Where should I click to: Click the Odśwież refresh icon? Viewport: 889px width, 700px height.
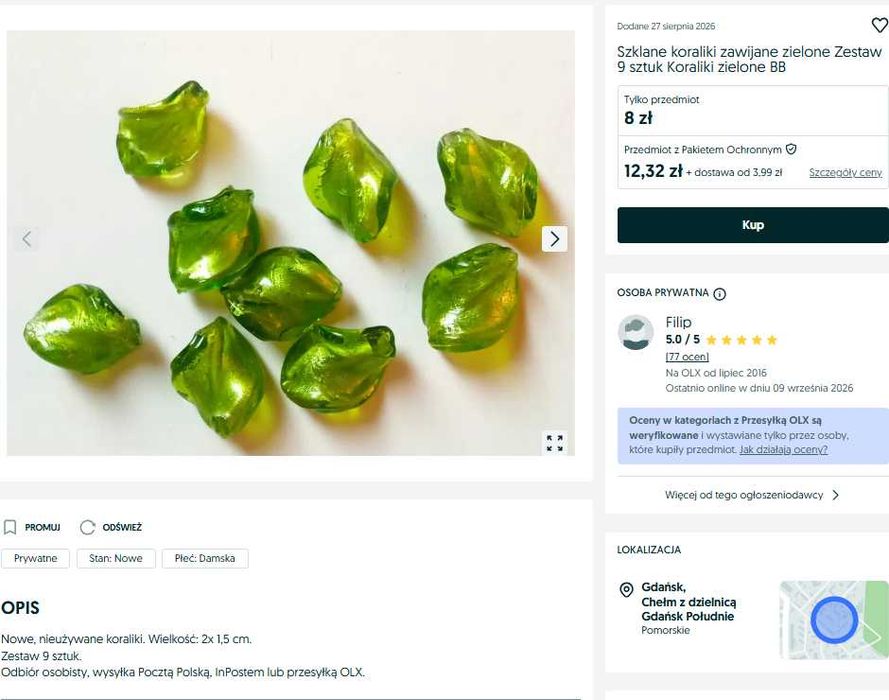point(87,527)
